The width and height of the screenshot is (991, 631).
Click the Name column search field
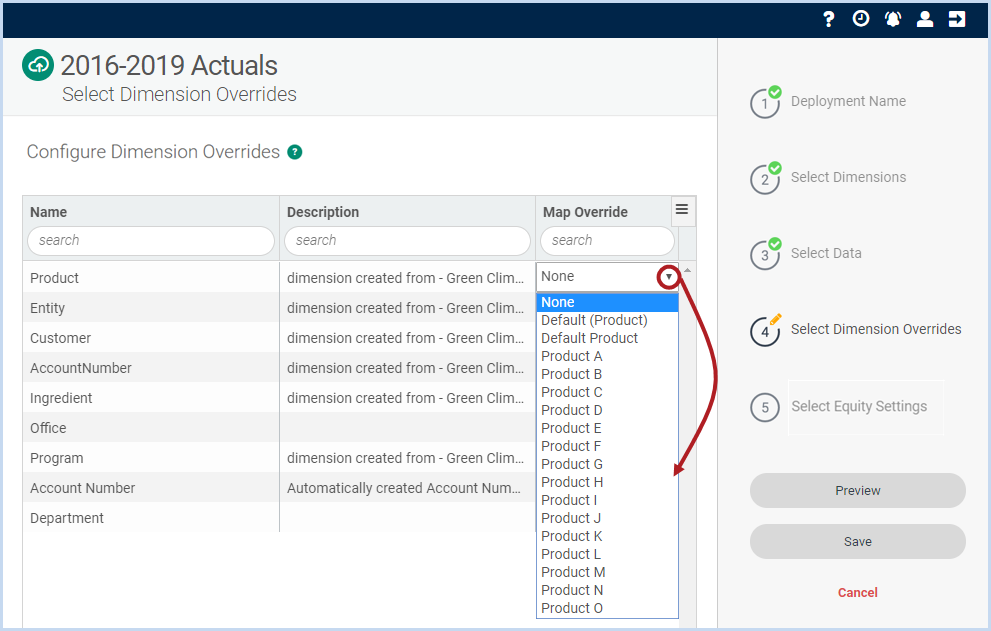151,241
